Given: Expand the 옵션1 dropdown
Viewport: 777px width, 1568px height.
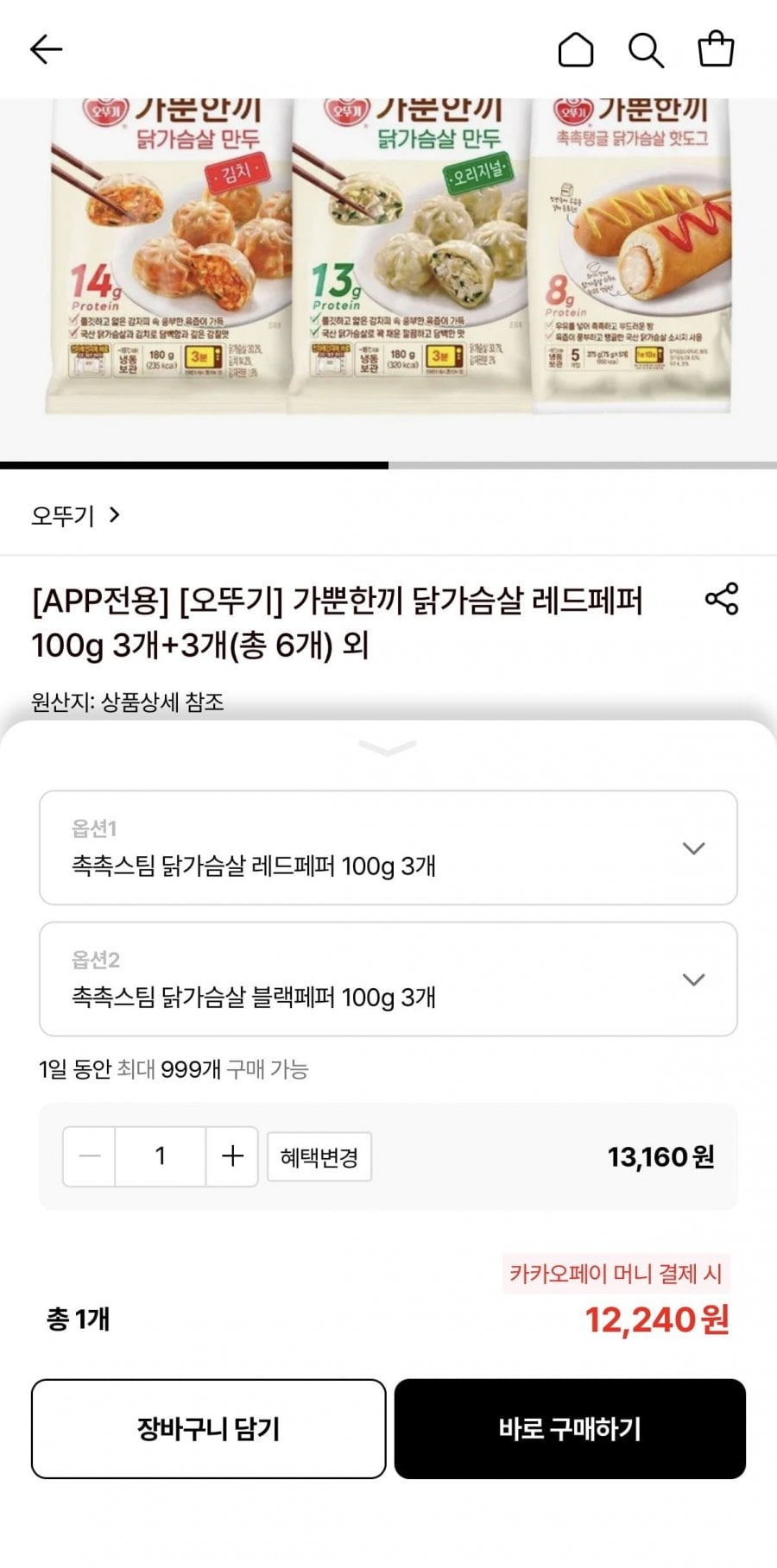Looking at the screenshot, I should point(388,847).
